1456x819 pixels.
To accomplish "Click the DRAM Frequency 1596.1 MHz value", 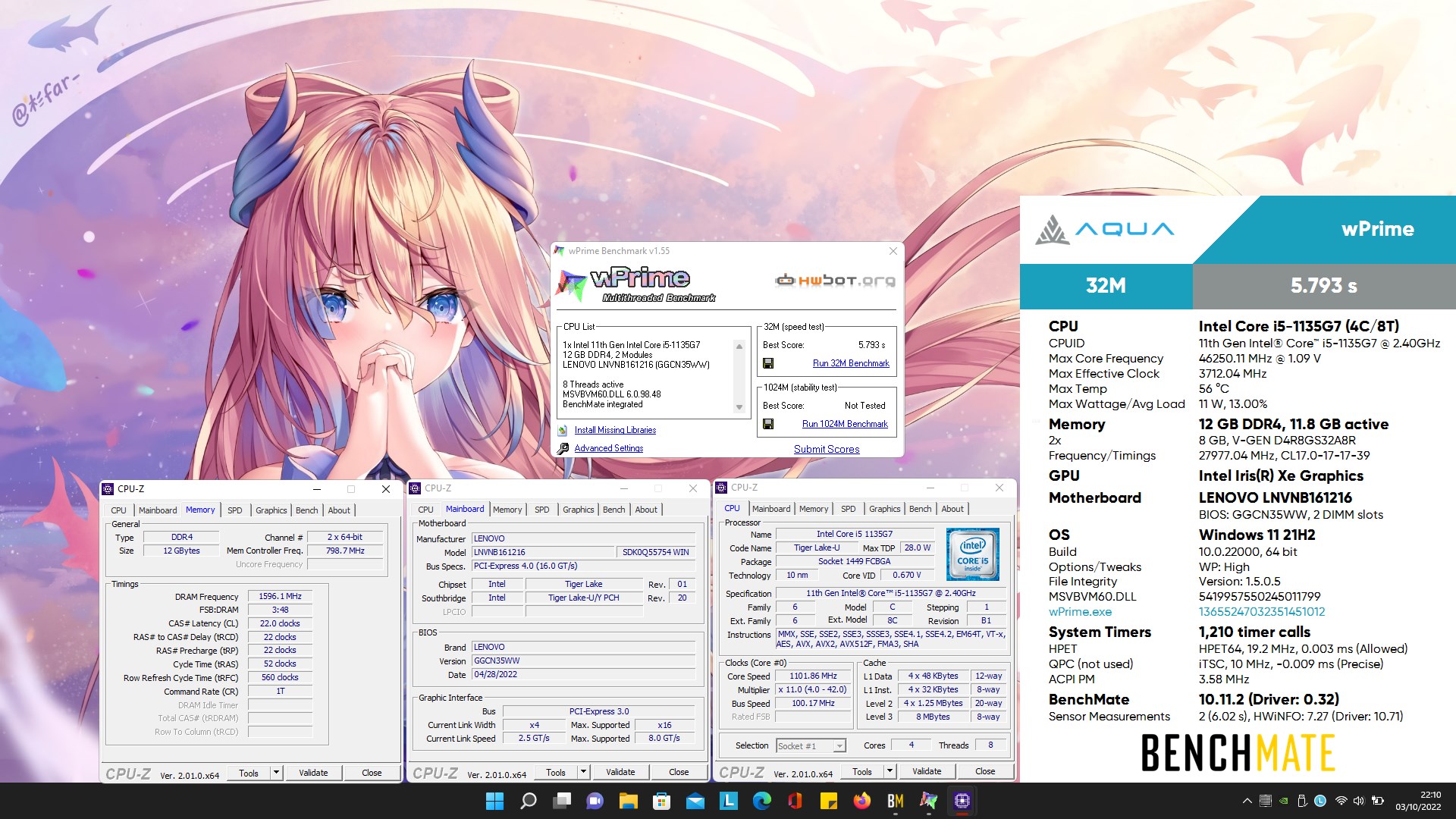I will pos(280,596).
